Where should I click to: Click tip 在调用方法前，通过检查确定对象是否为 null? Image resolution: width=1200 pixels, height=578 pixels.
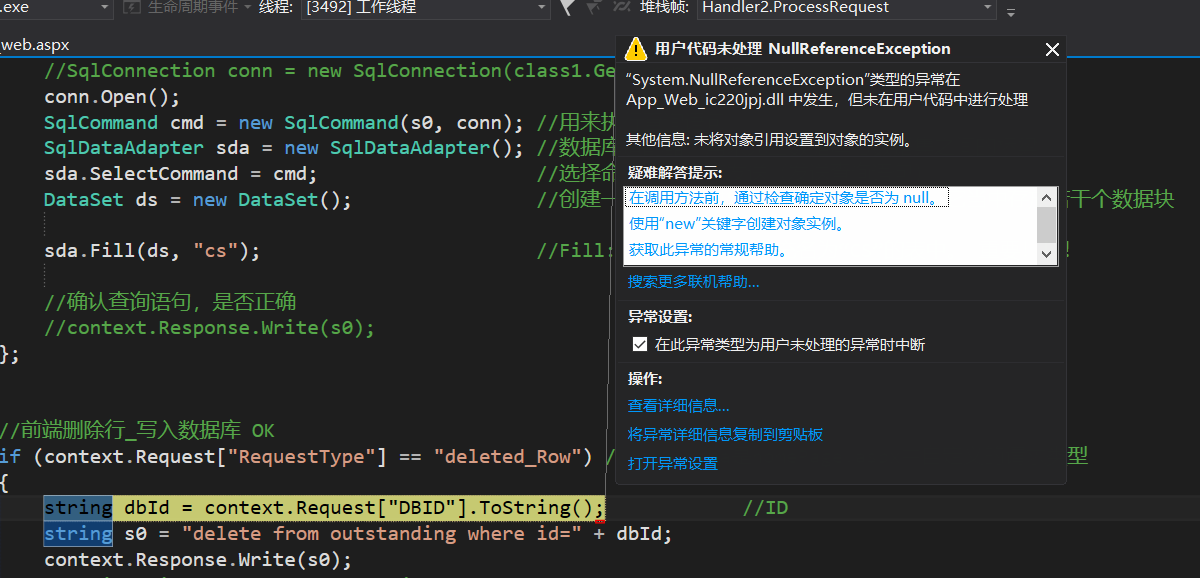pos(785,197)
